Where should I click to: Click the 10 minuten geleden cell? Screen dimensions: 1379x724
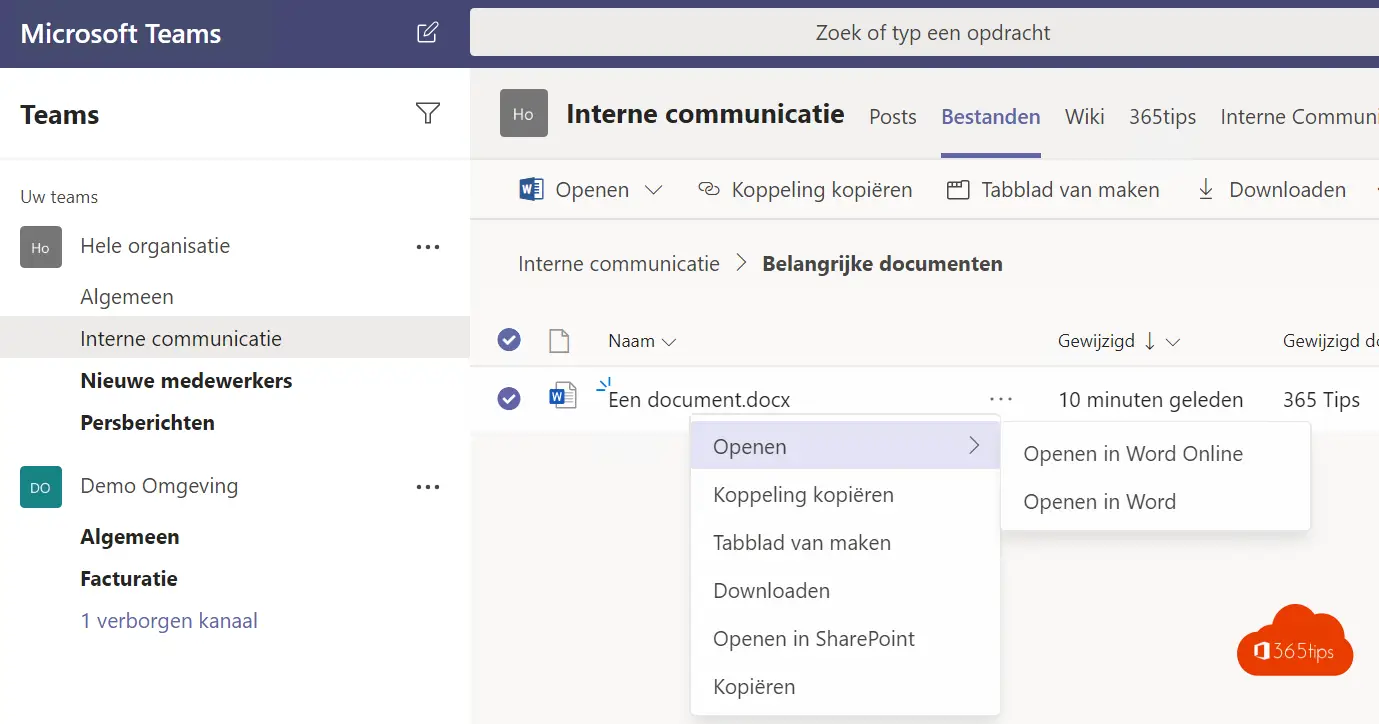1151,400
